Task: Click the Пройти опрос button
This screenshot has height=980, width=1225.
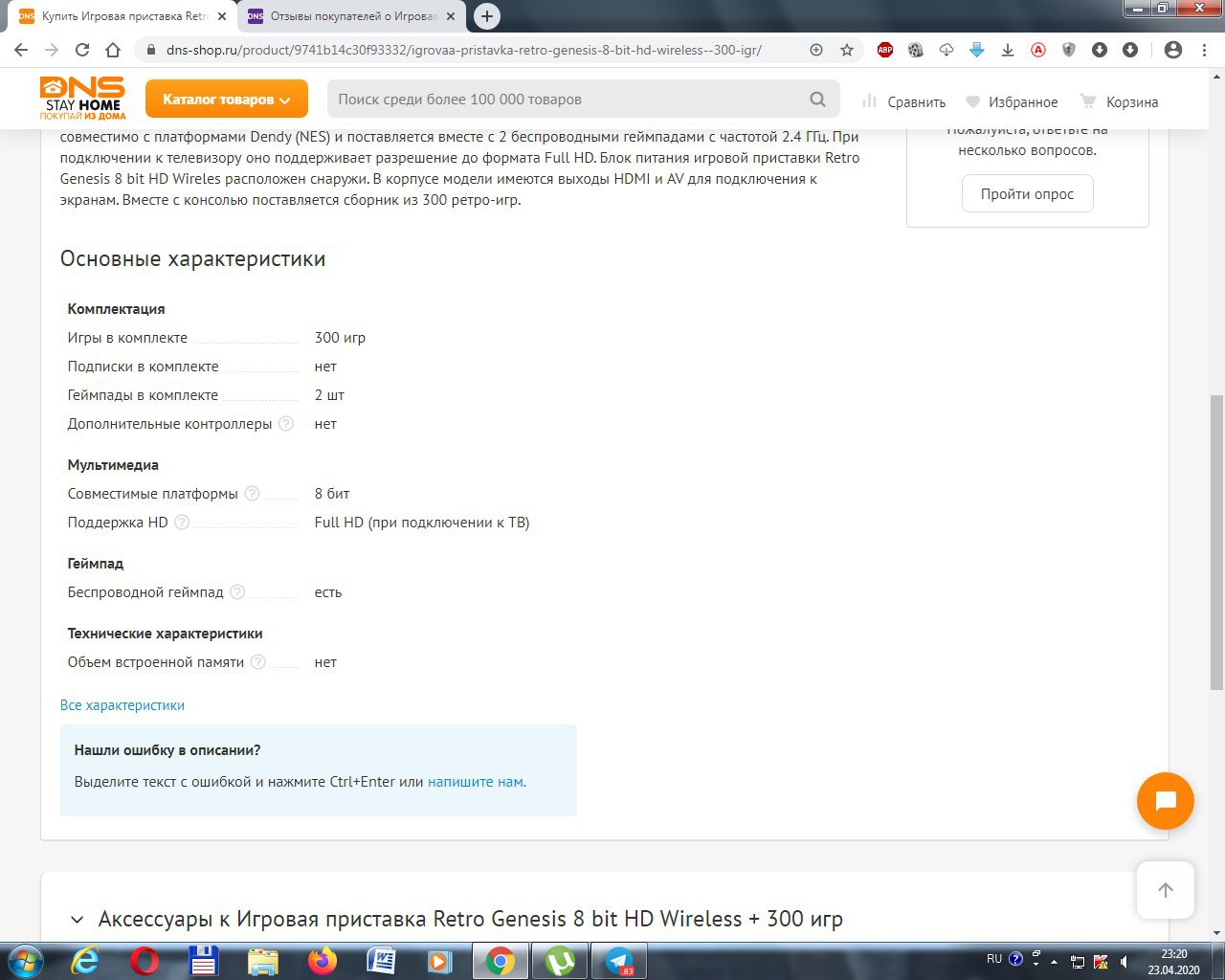Action: pyautogui.click(x=1027, y=193)
